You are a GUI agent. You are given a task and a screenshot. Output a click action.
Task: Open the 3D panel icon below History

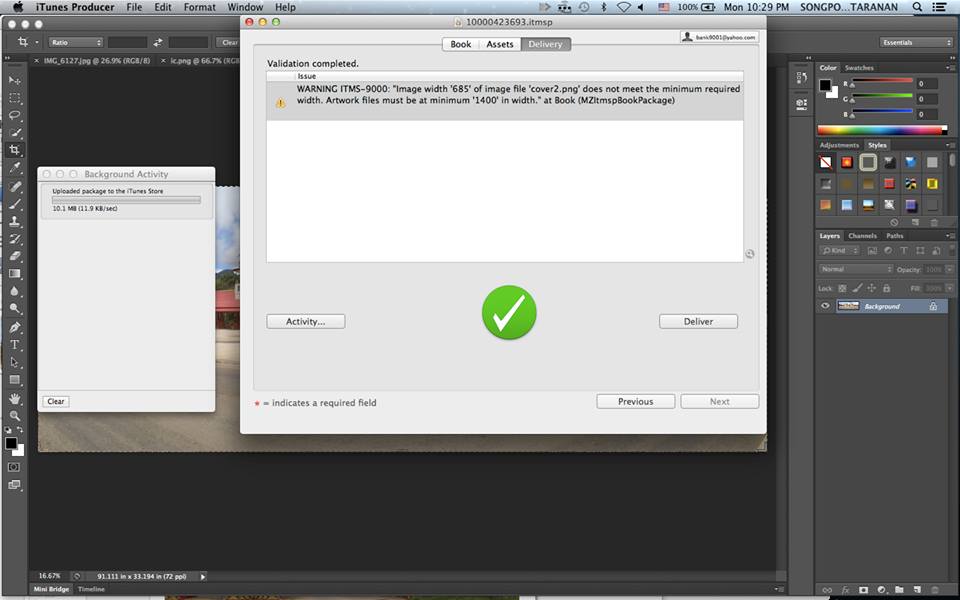tap(801, 103)
